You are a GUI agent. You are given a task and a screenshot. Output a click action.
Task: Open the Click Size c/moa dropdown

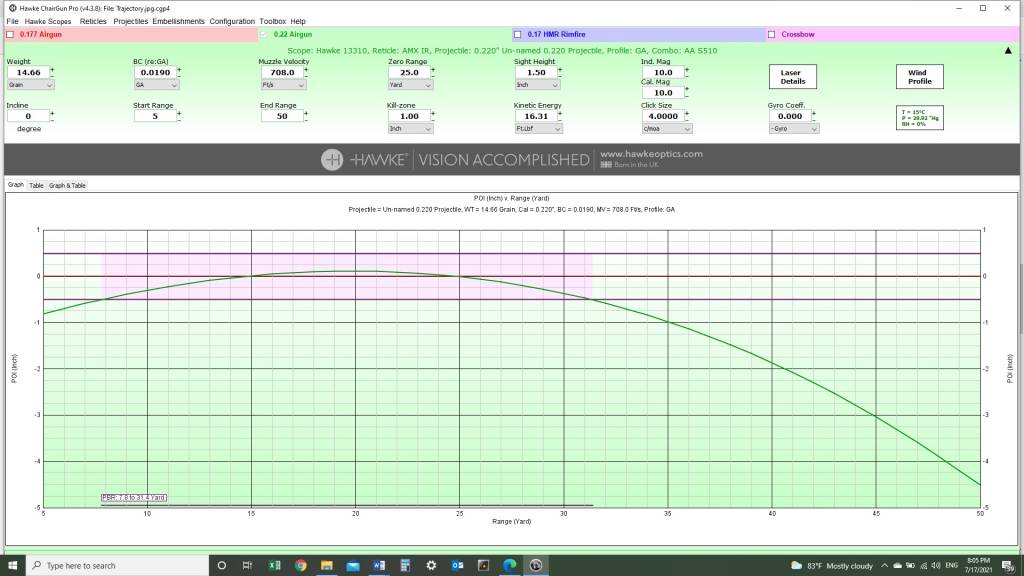tap(667, 129)
